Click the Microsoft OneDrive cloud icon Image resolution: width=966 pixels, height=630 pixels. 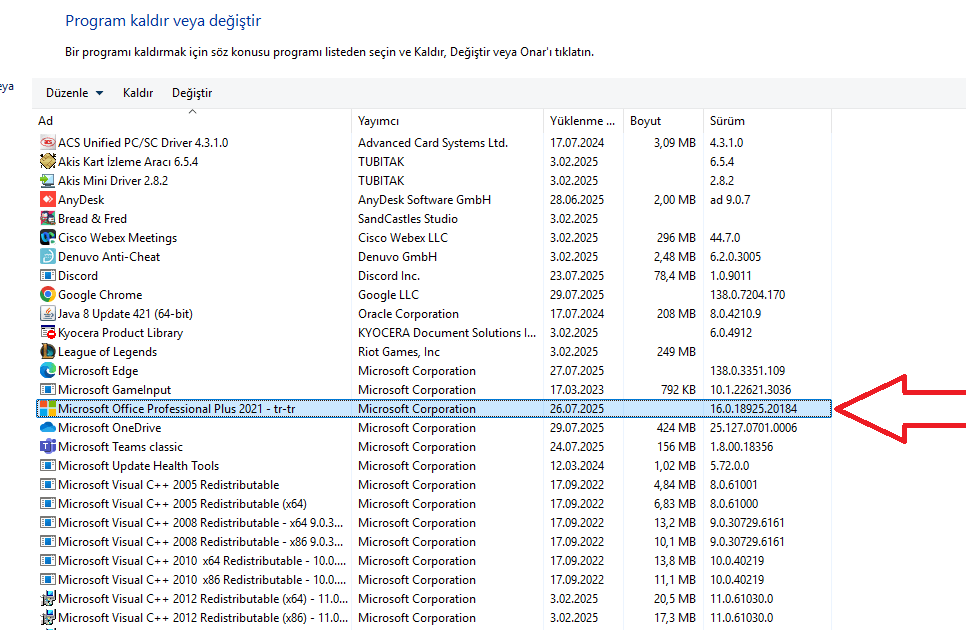47,427
